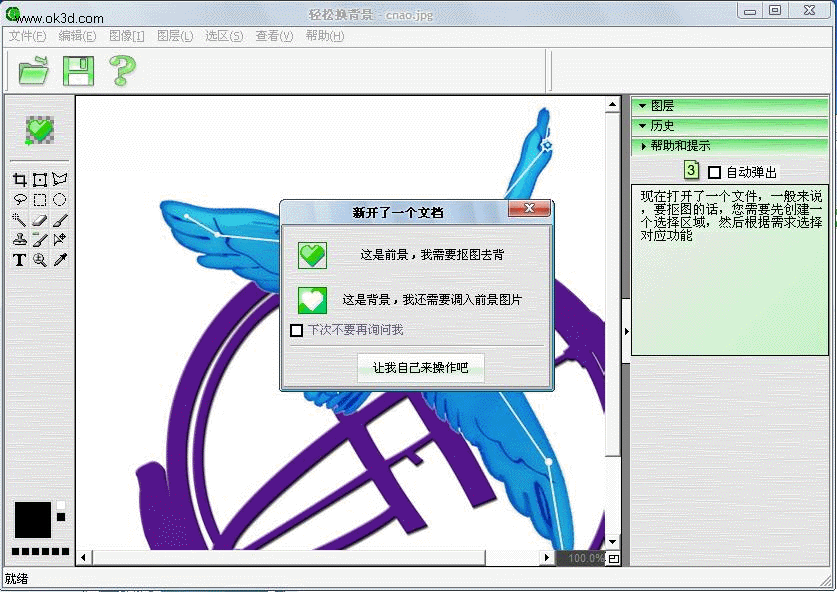Screen dimensions: 837x592
Task: Check the 下次不要再询问我 checkbox
Action: click(296, 330)
